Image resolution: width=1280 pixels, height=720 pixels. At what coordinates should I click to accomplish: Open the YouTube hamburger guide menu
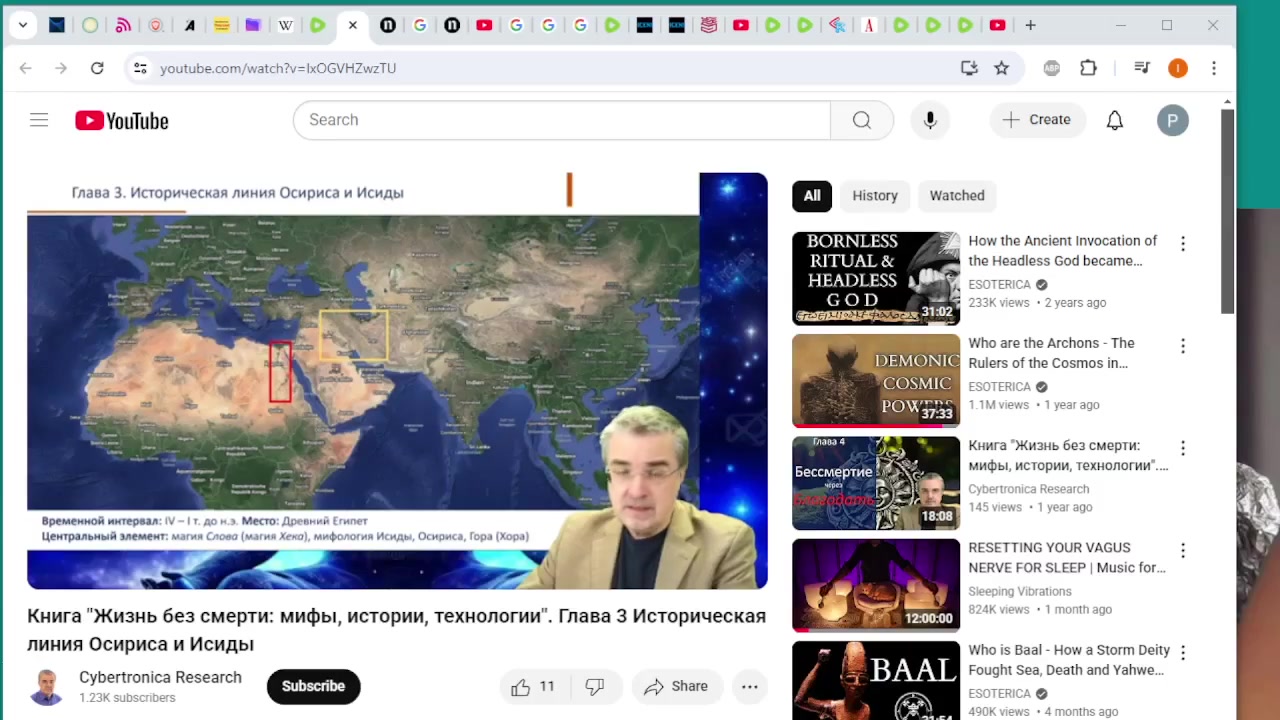(39, 120)
